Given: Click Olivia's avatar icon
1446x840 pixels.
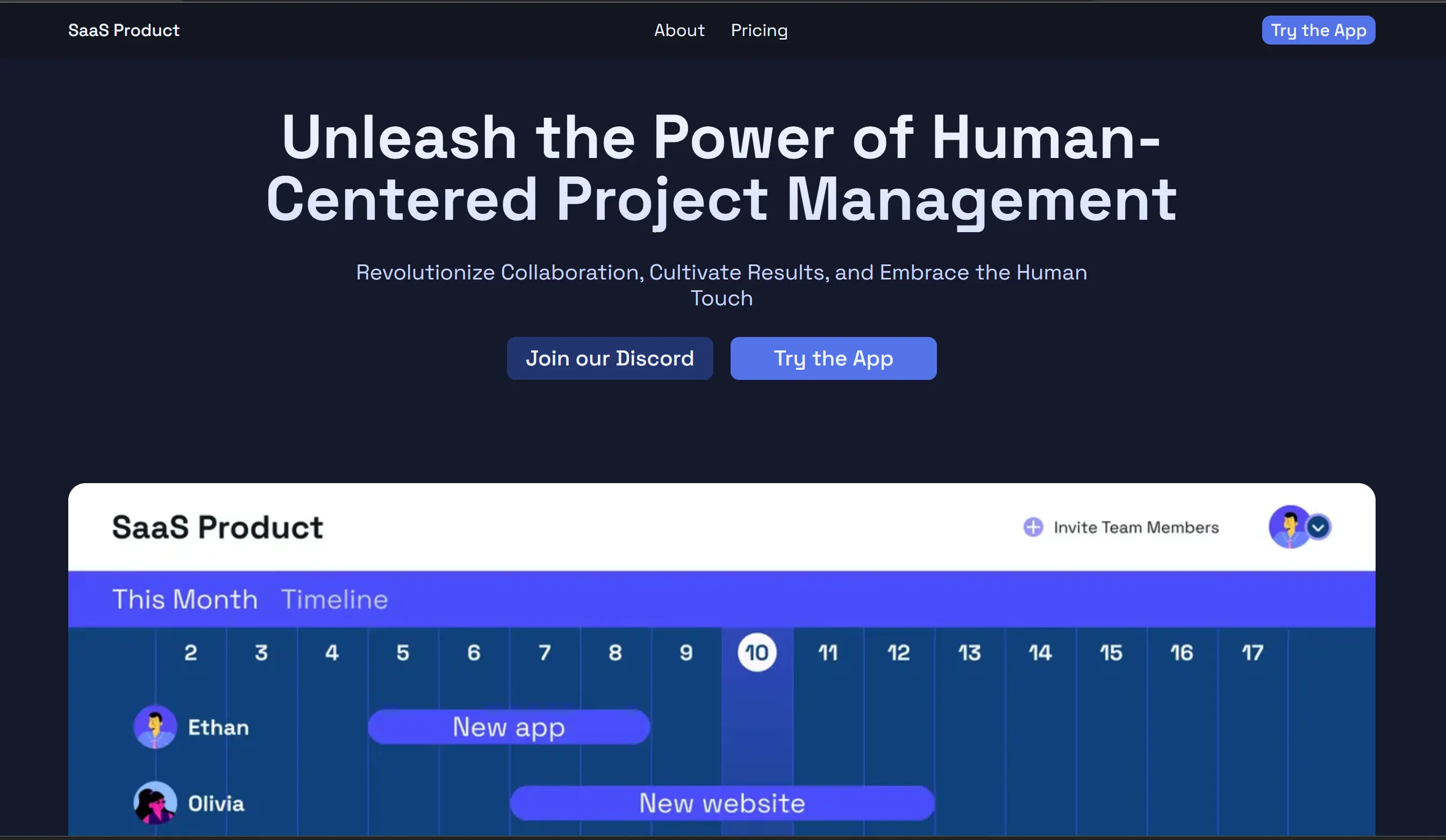Looking at the screenshot, I should click(x=155, y=803).
